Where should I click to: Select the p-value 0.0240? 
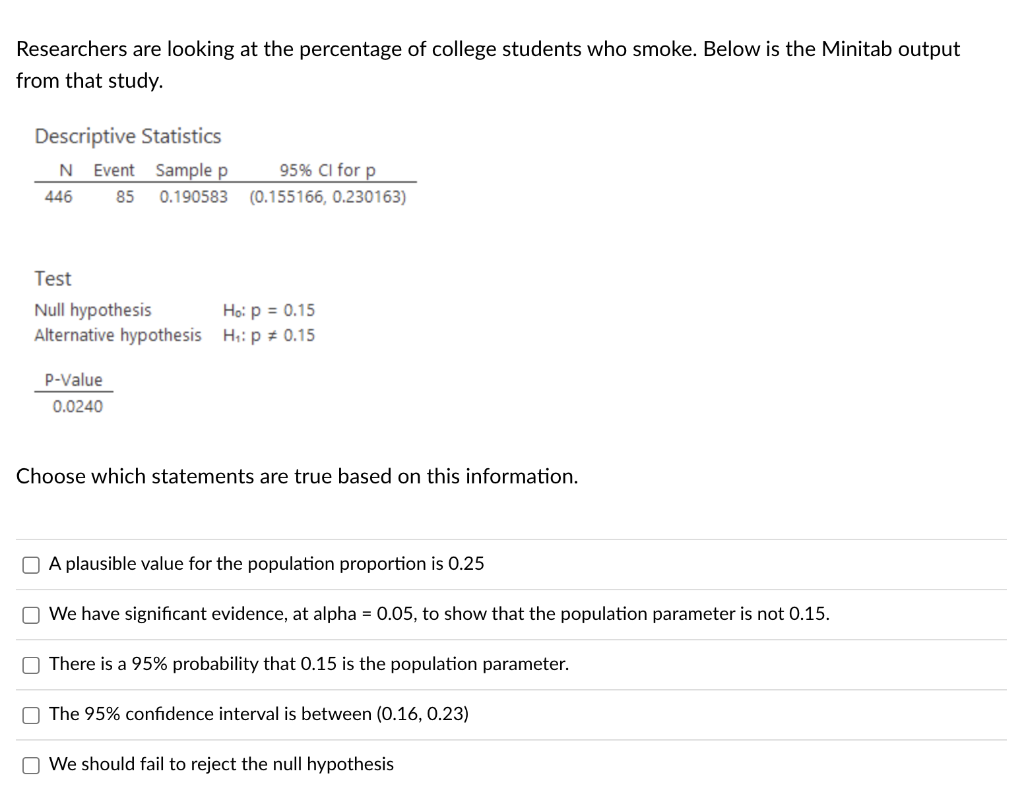76,406
